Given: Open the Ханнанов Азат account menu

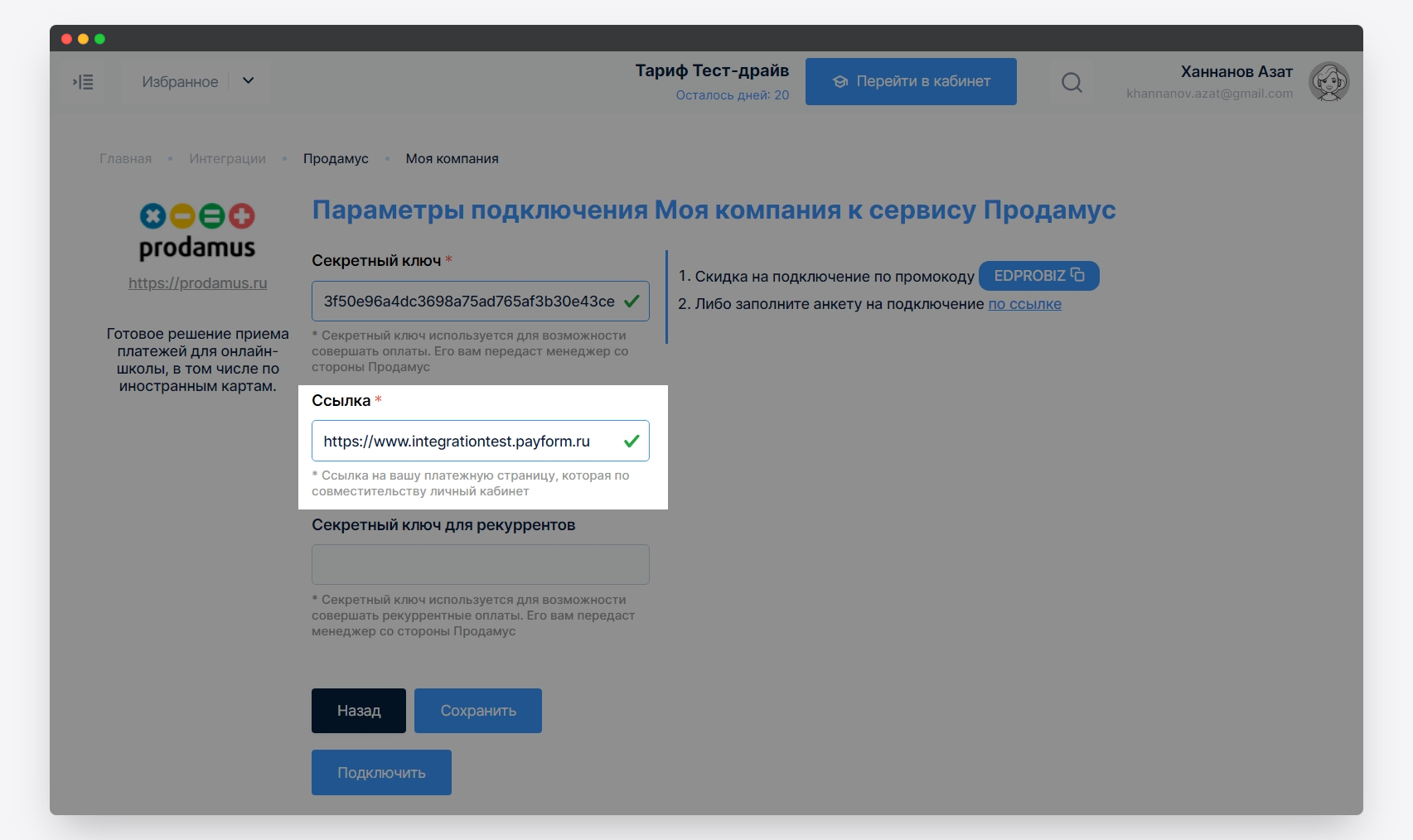Looking at the screenshot, I should coord(1236,72).
